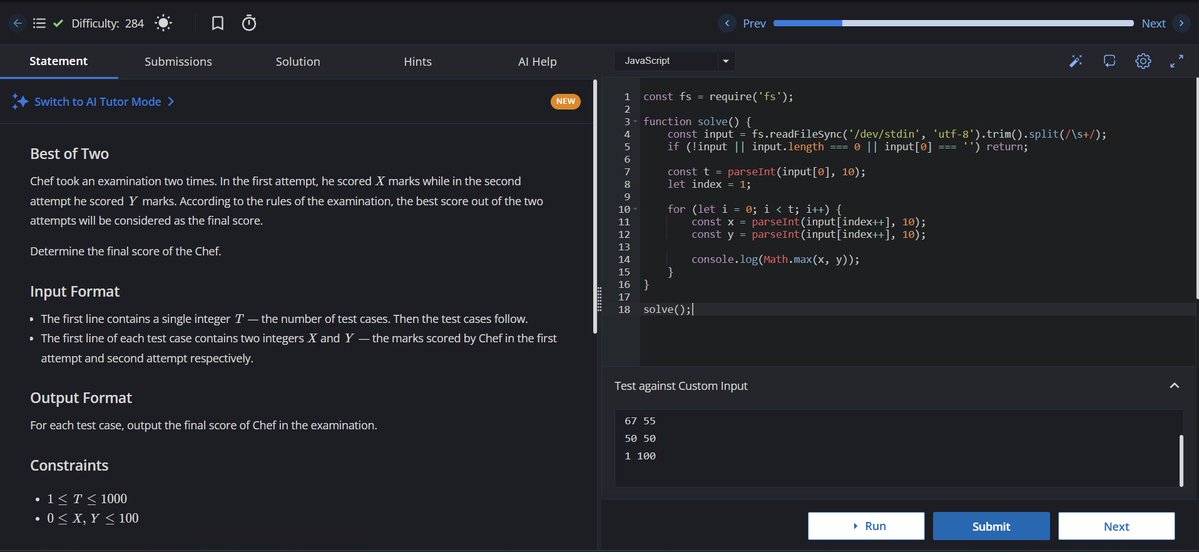This screenshot has width=1199, height=552.
Task: Open the problem list menu icon
Action: coord(40,24)
